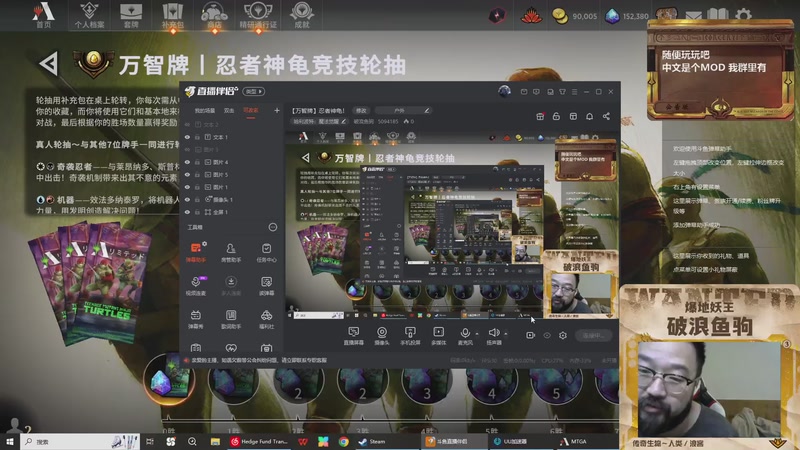Image resolution: width=800 pixels, height=450 pixels.
Task: Open the 弹幕助手 tool
Action: tap(196, 252)
